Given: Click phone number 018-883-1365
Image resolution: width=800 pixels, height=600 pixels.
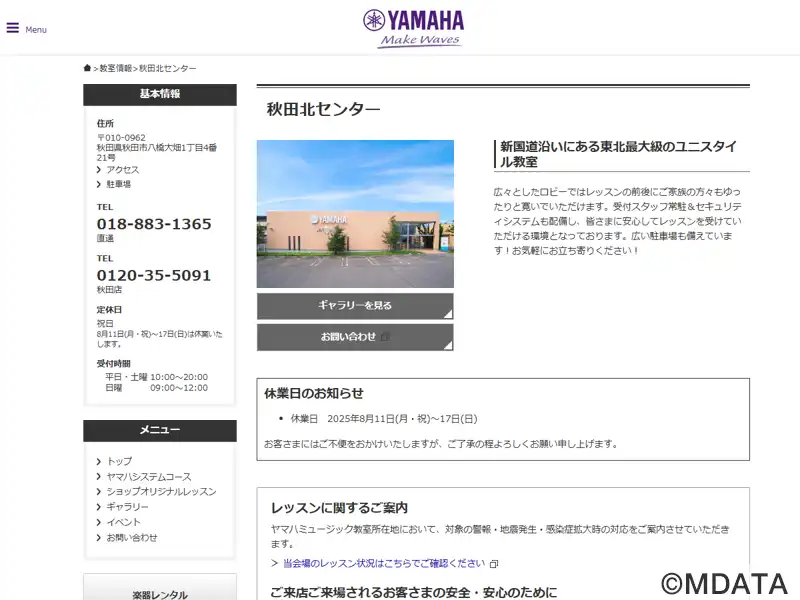Looking at the screenshot, I should click(x=154, y=224).
